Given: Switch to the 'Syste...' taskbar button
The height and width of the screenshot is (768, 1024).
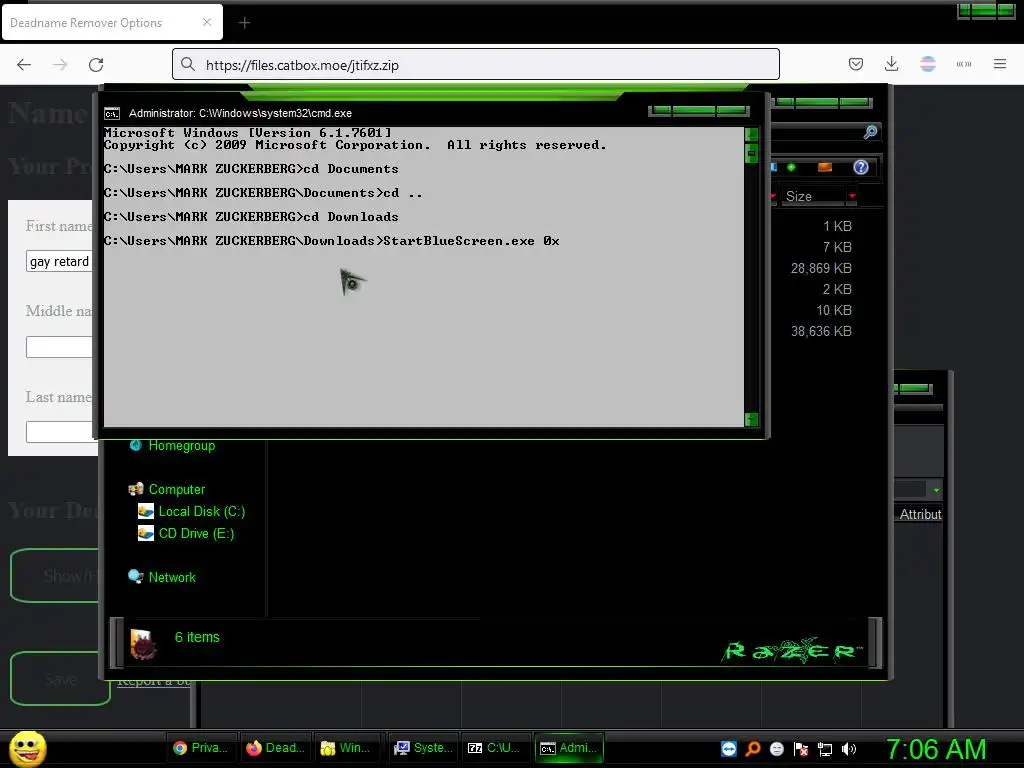Looking at the screenshot, I should pyautogui.click(x=423, y=748).
